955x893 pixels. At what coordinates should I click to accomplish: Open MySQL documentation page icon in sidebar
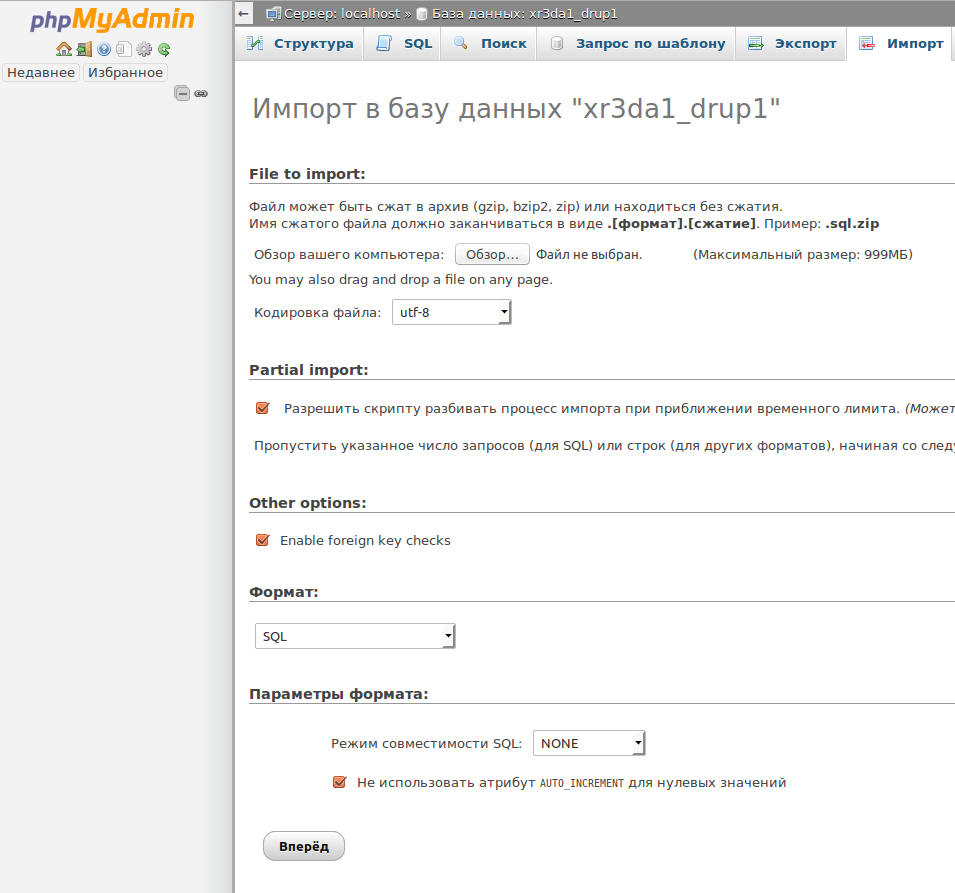tap(123, 49)
